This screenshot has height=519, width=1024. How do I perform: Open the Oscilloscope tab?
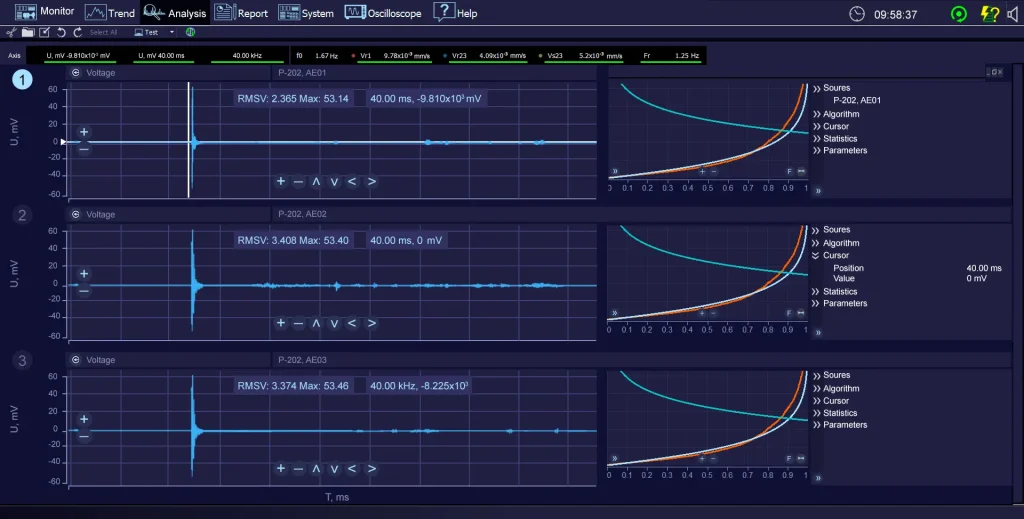point(383,12)
